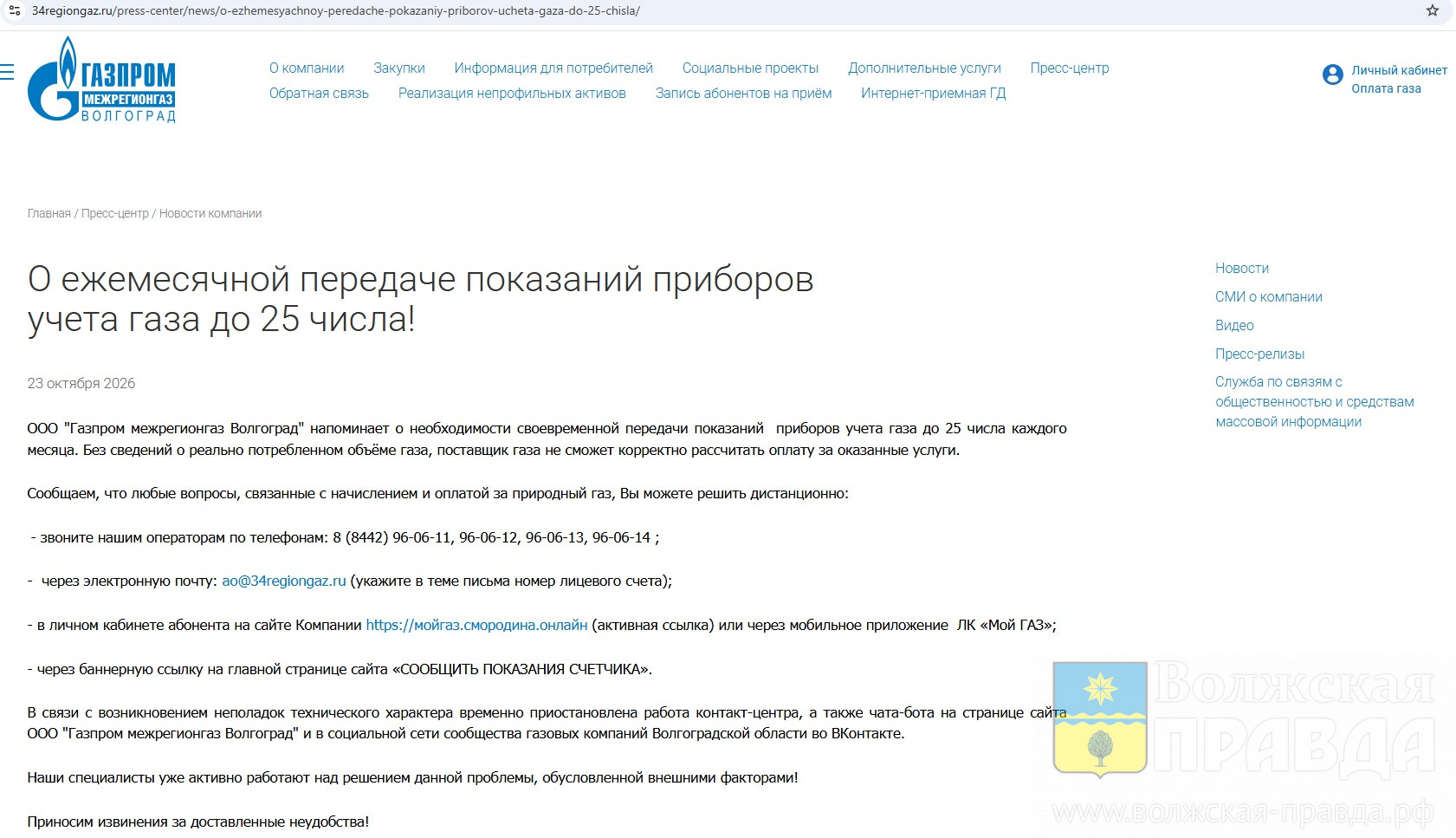Click the browser address bar URL
The width and height of the screenshot is (1456, 838).
point(336,11)
